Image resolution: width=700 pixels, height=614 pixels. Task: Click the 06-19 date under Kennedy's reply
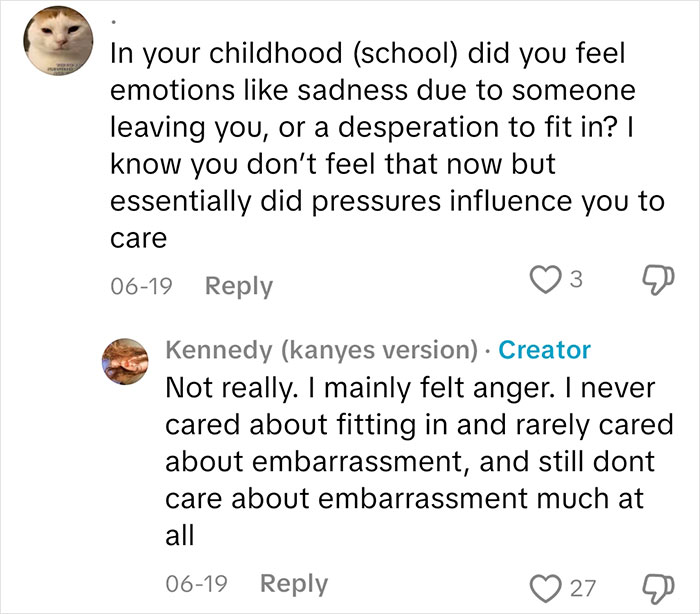coord(197,584)
